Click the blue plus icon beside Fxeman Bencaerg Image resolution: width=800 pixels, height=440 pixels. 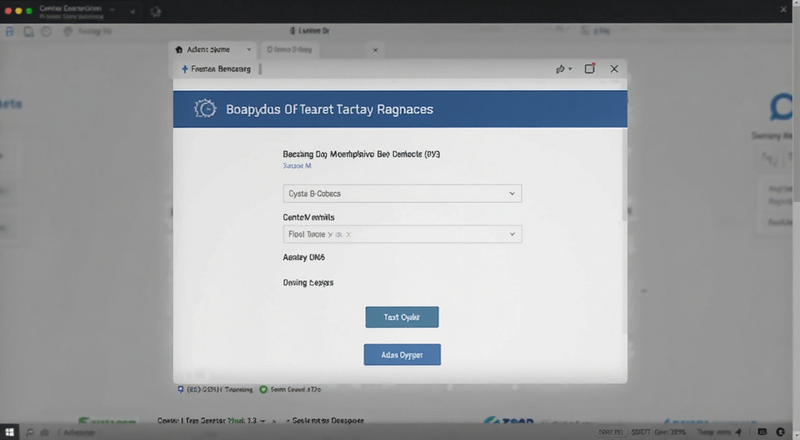coord(185,69)
